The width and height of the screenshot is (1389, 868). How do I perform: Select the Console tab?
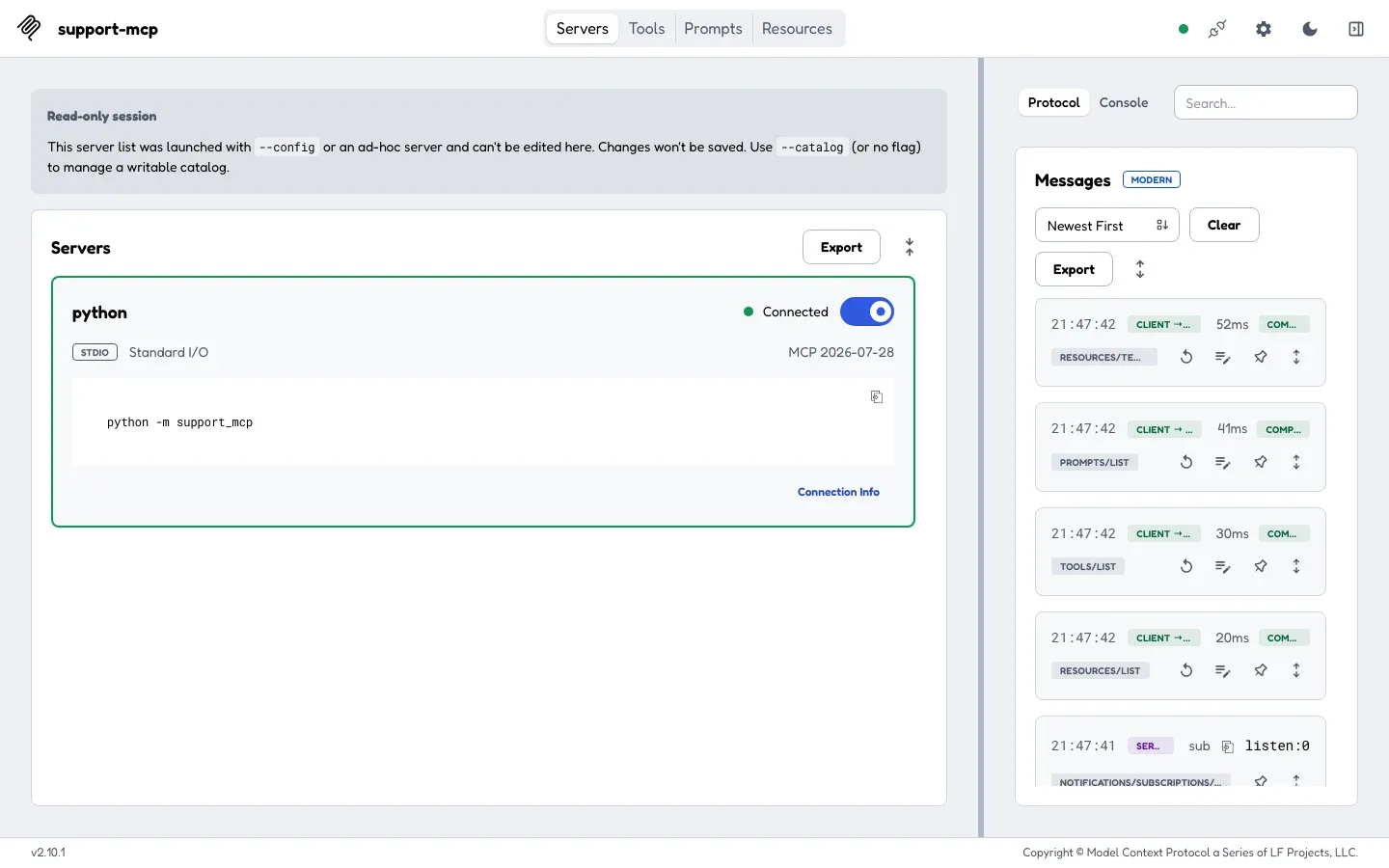(1124, 102)
